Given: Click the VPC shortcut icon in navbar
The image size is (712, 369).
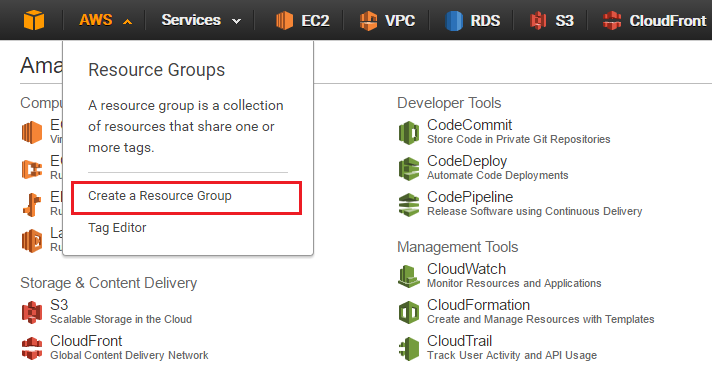Looking at the screenshot, I should point(368,20).
